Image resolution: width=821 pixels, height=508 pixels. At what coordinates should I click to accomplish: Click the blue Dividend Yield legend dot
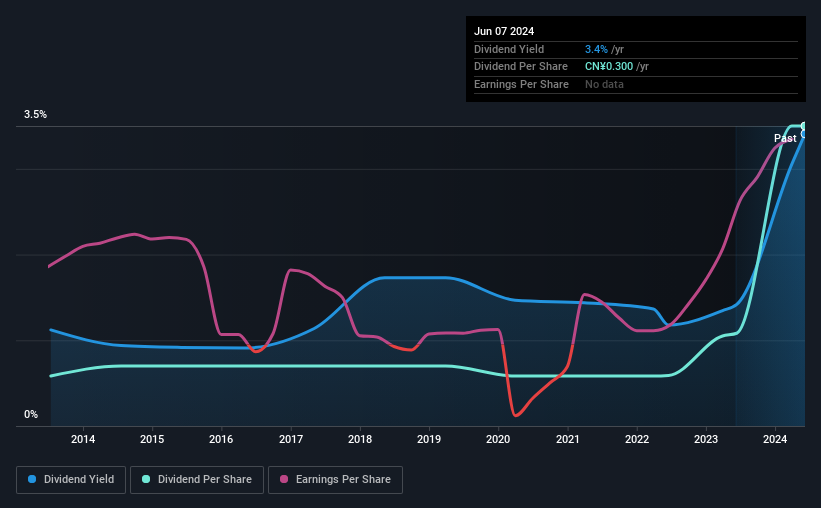[33, 480]
